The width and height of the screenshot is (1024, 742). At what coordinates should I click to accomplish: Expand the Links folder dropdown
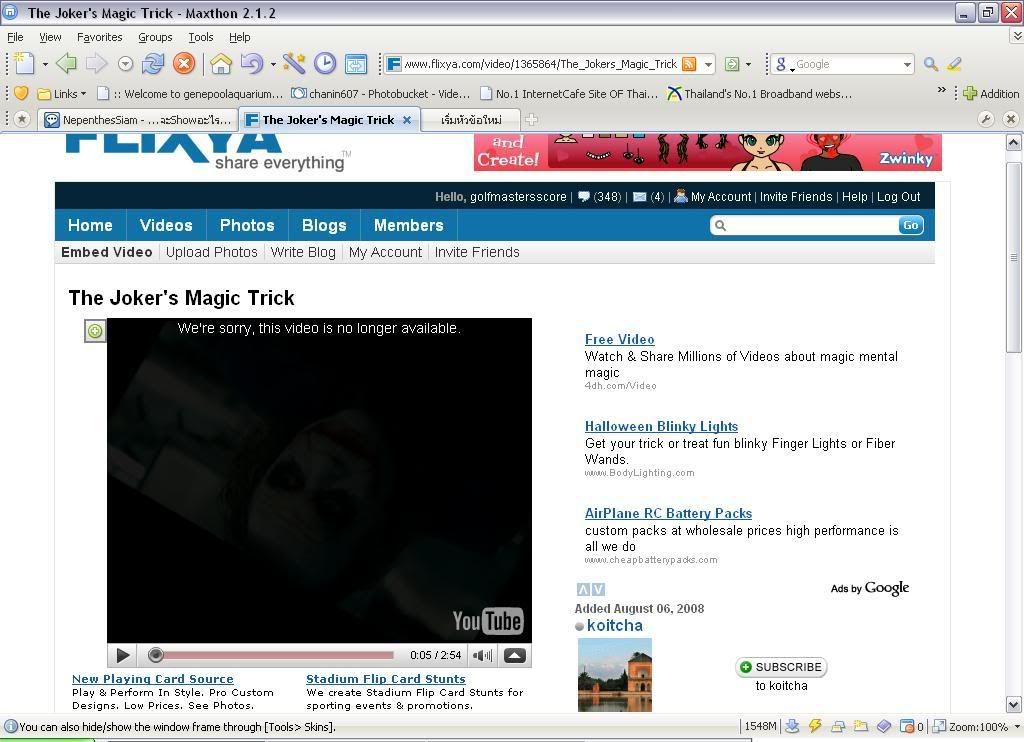tap(84, 94)
